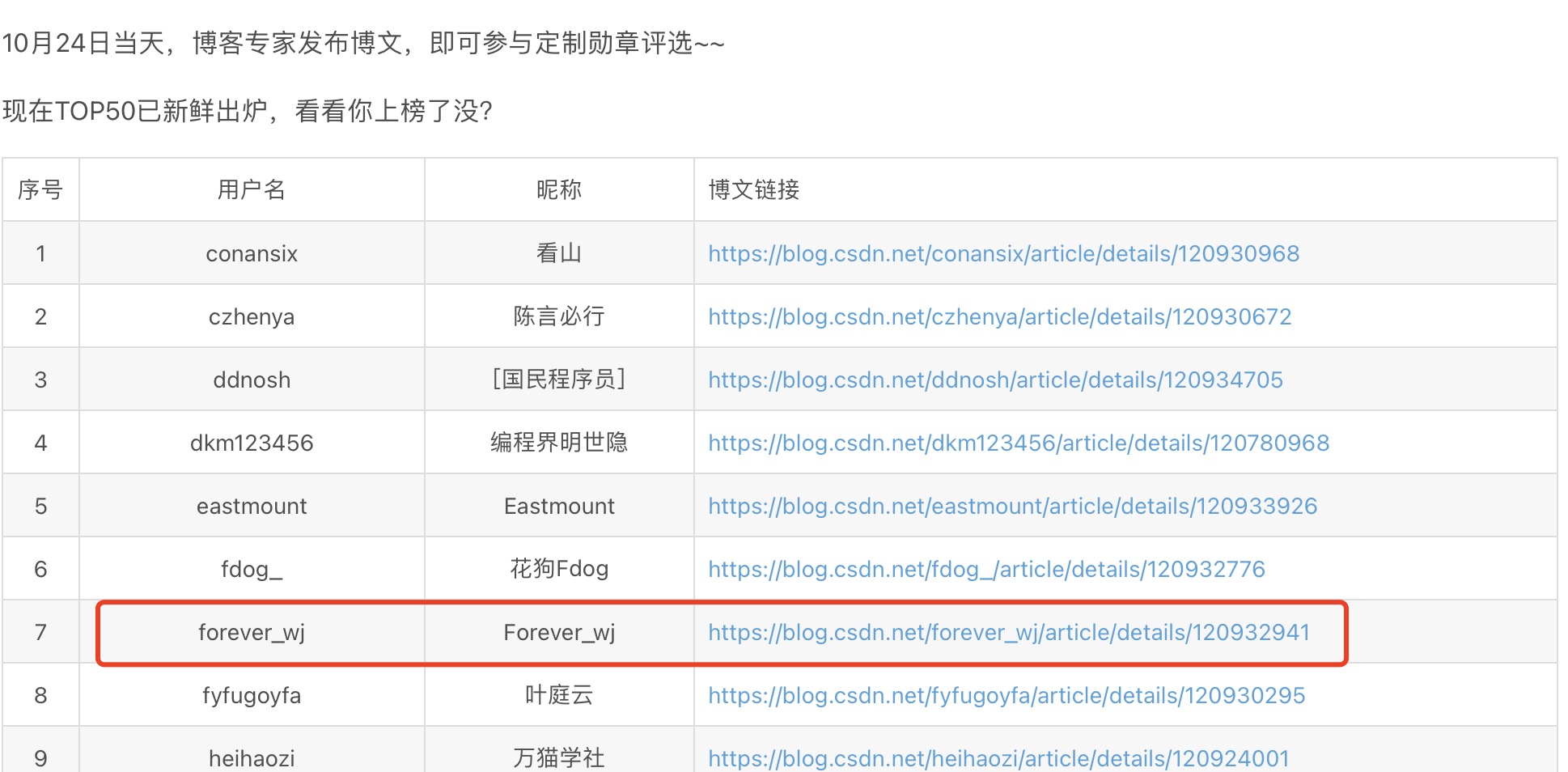Click nickname cell 花狗Fdog
The image size is (1568, 772).
(559, 569)
